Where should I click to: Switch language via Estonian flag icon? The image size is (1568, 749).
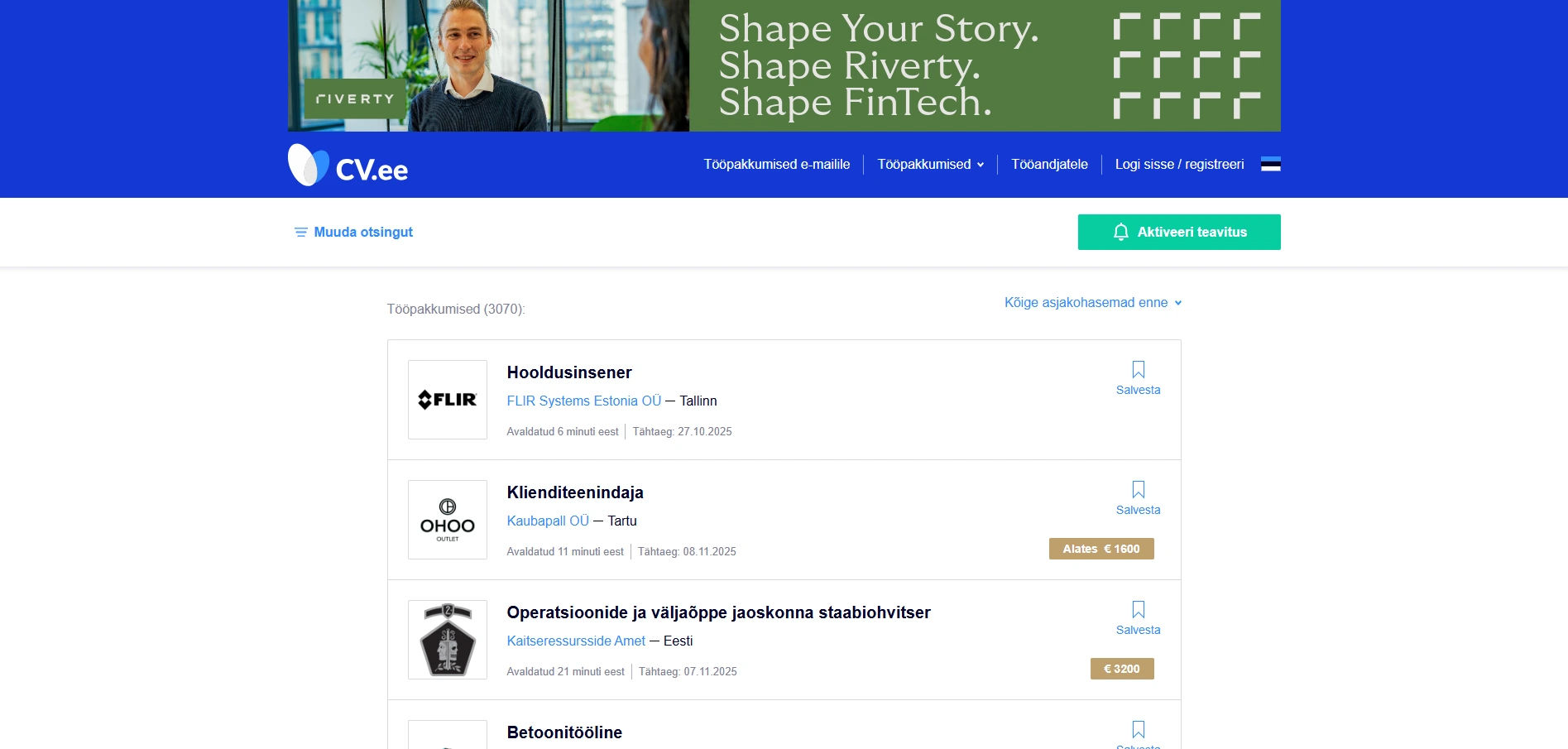(x=1270, y=164)
